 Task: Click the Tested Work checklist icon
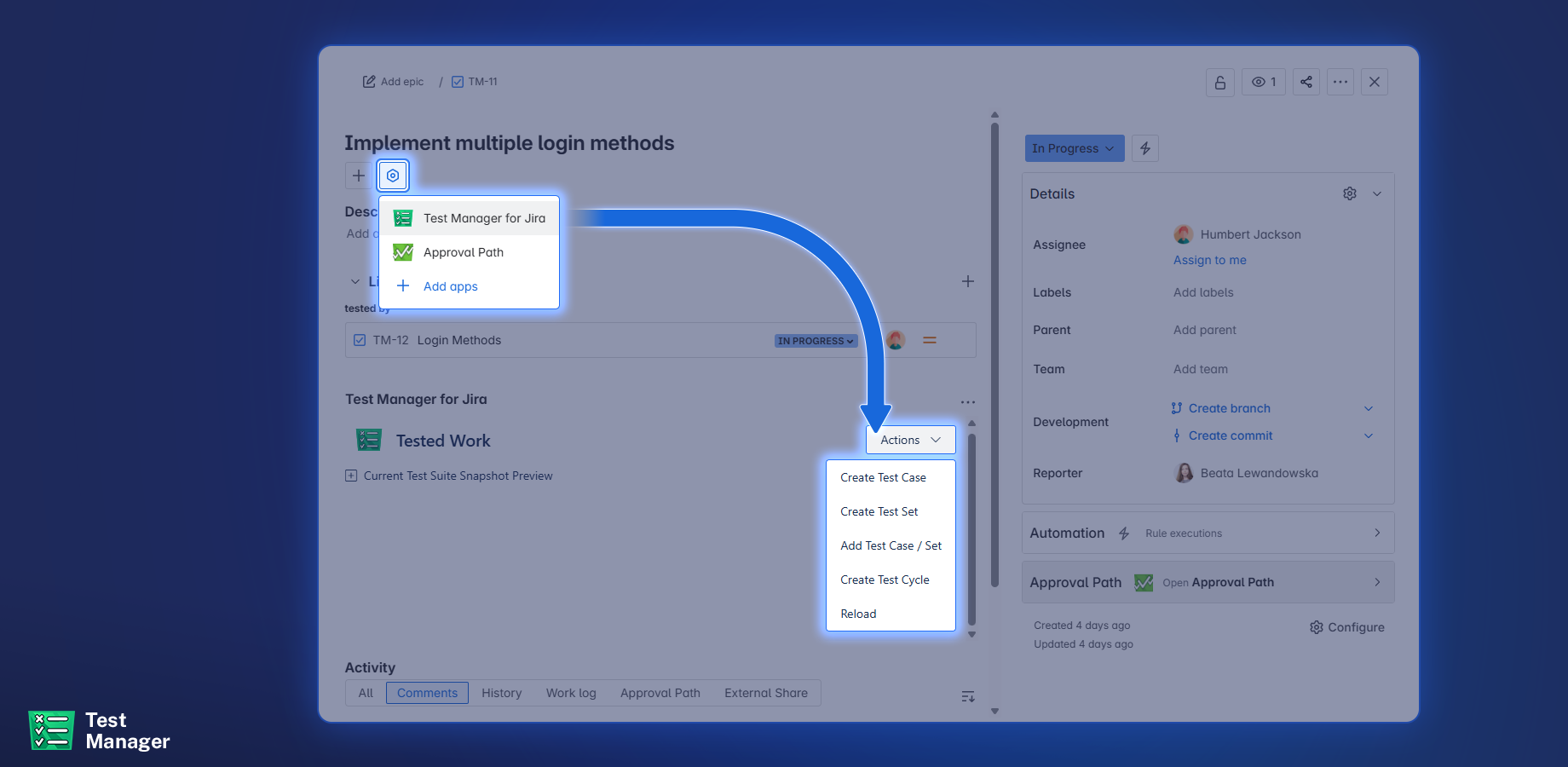(x=369, y=441)
